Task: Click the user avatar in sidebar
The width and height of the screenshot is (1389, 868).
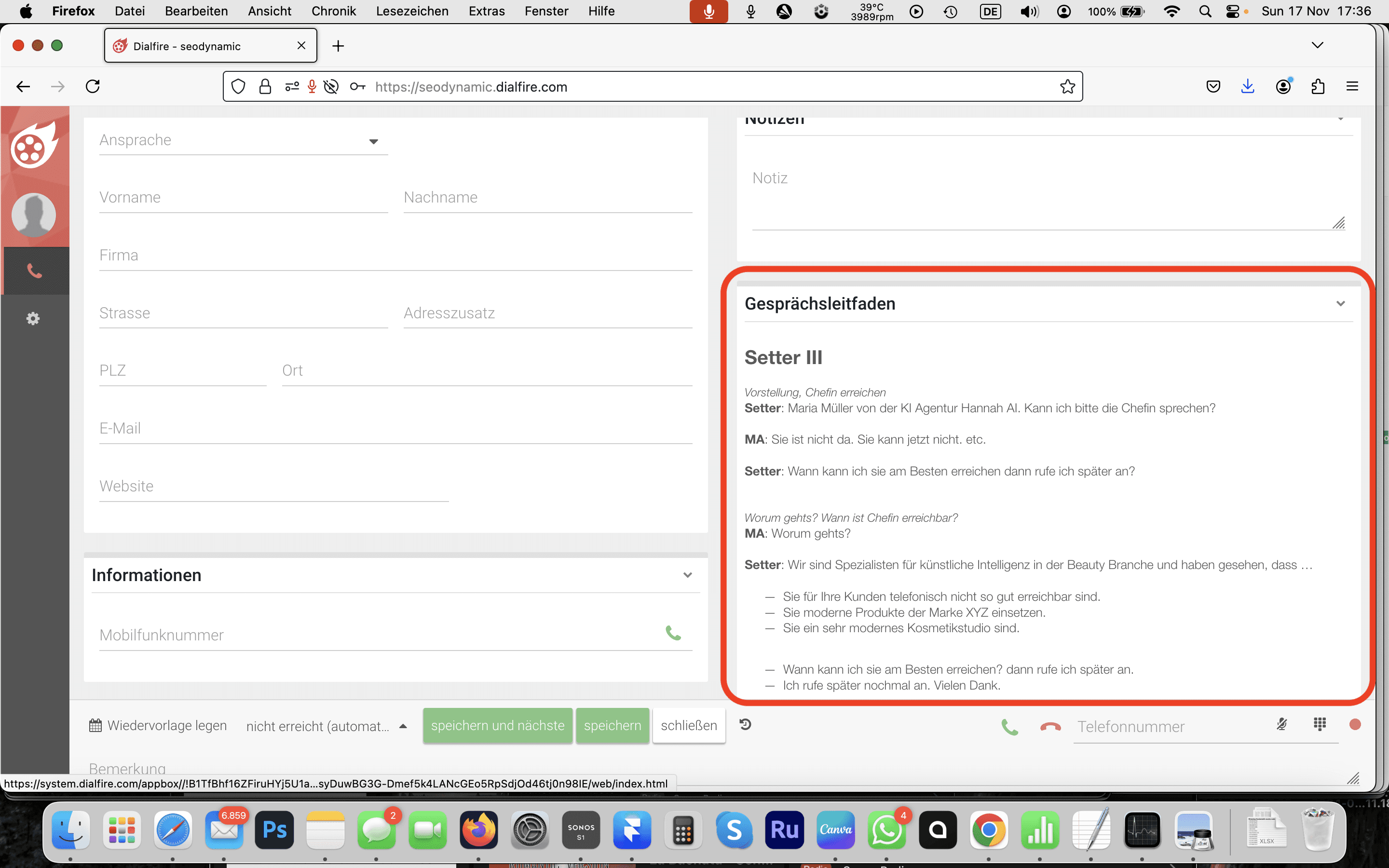Action: (x=34, y=215)
